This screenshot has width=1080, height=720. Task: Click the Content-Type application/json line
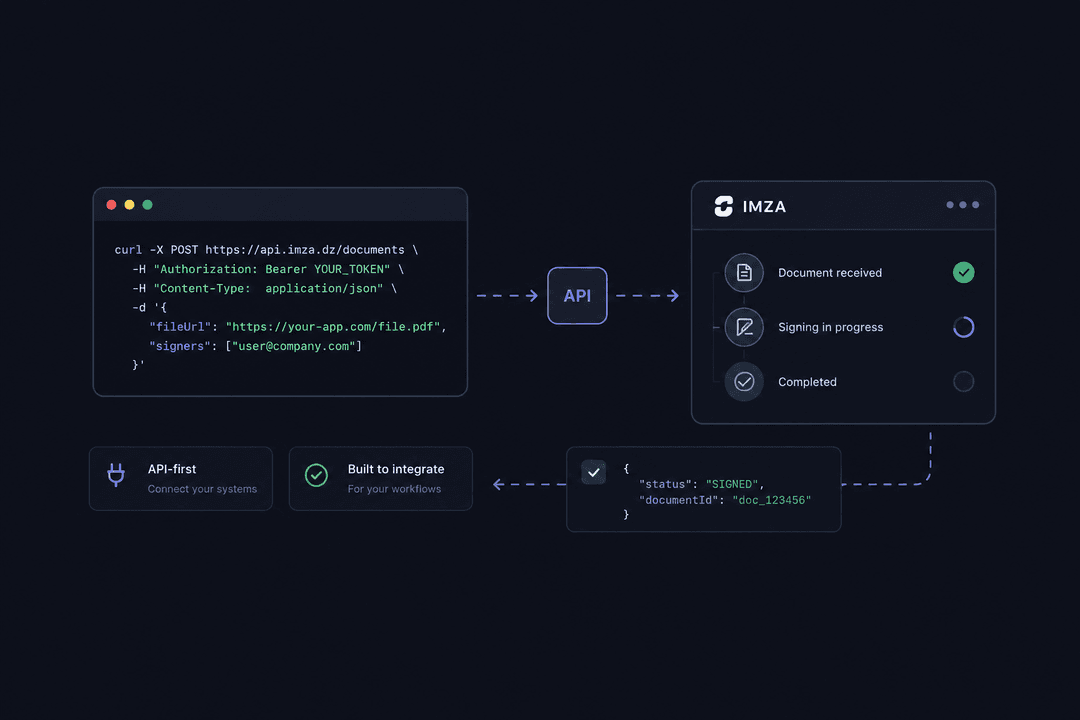(264, 288)
